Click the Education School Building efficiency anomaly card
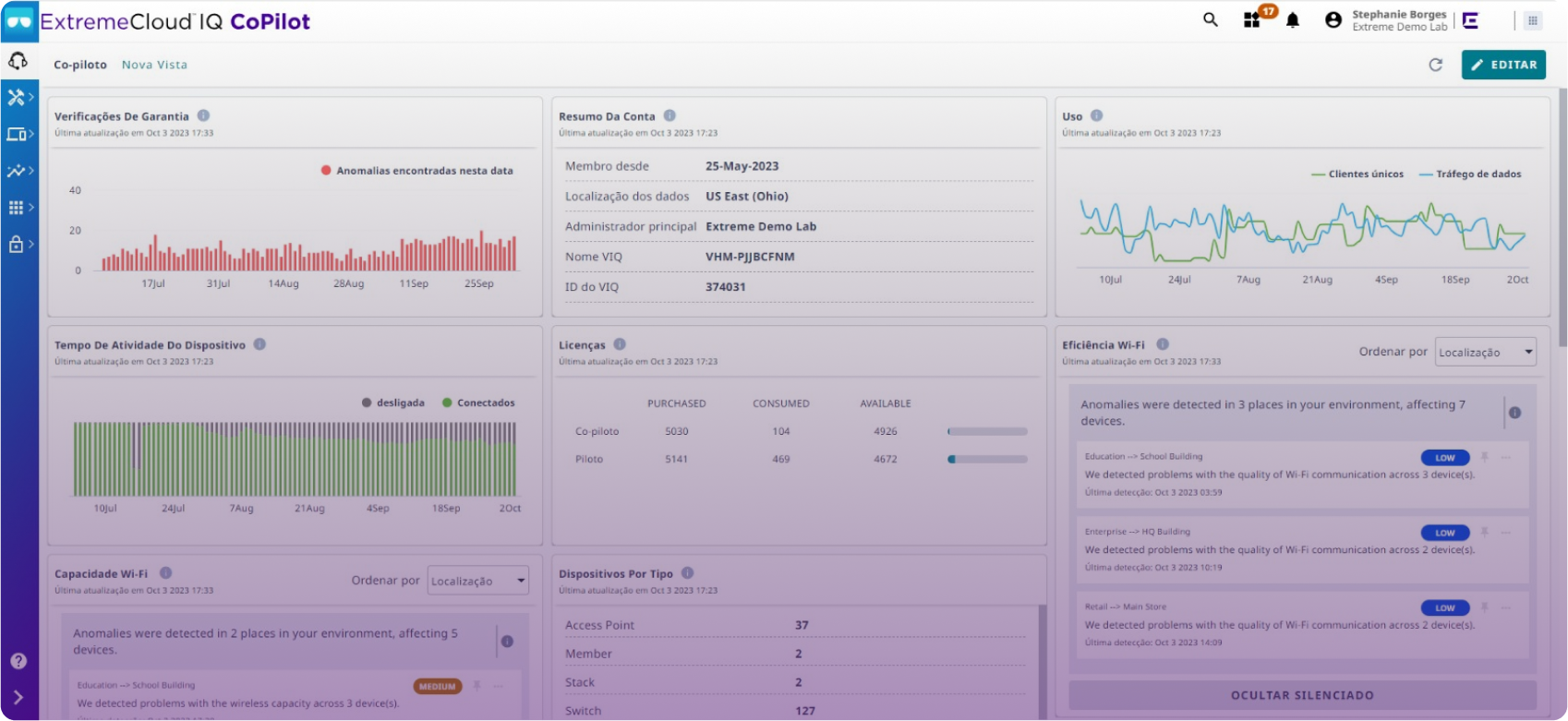This screenshot has height=721, width=1568. coord(1303,475)
